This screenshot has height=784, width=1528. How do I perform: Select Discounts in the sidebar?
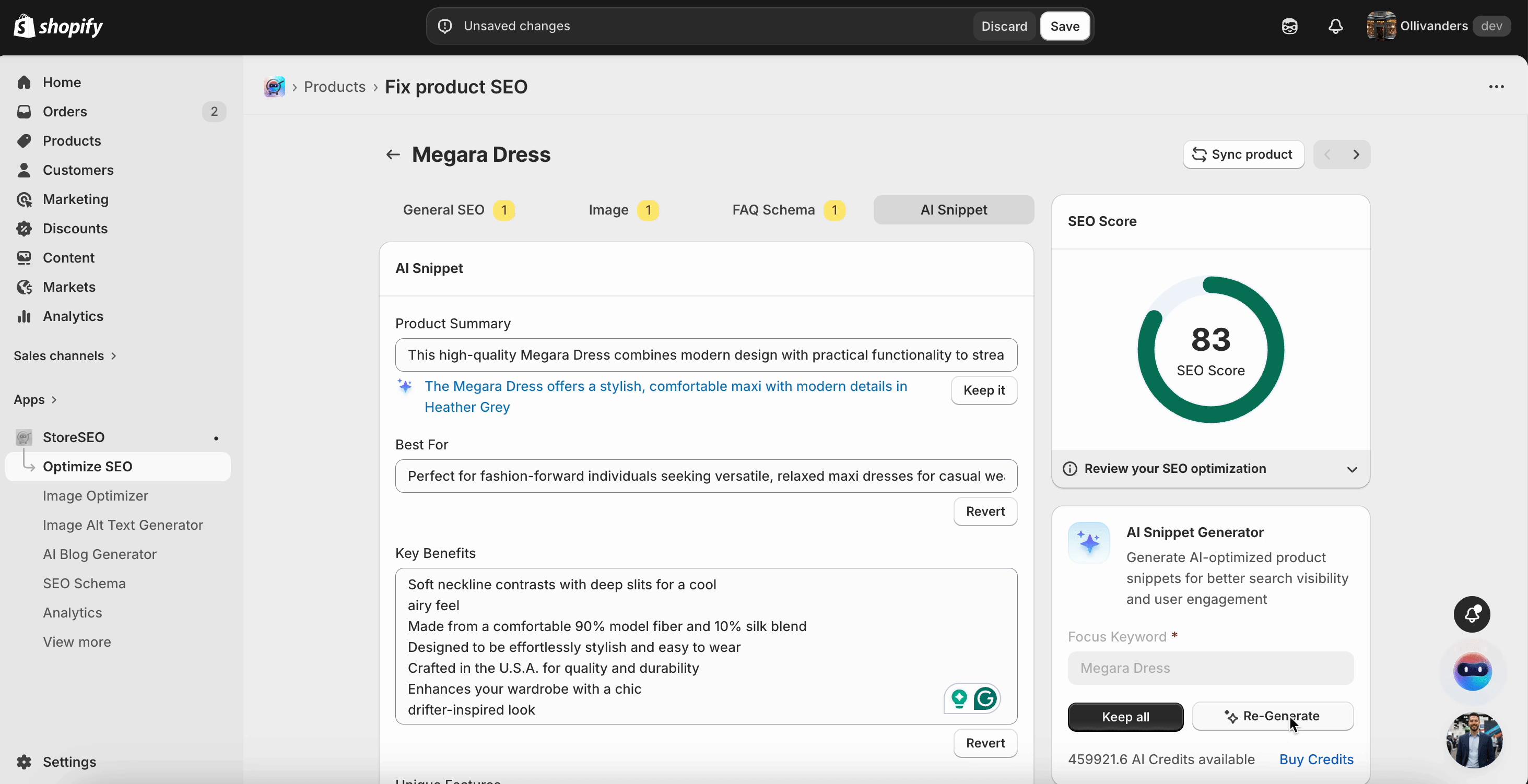click(x=75, y=228)
